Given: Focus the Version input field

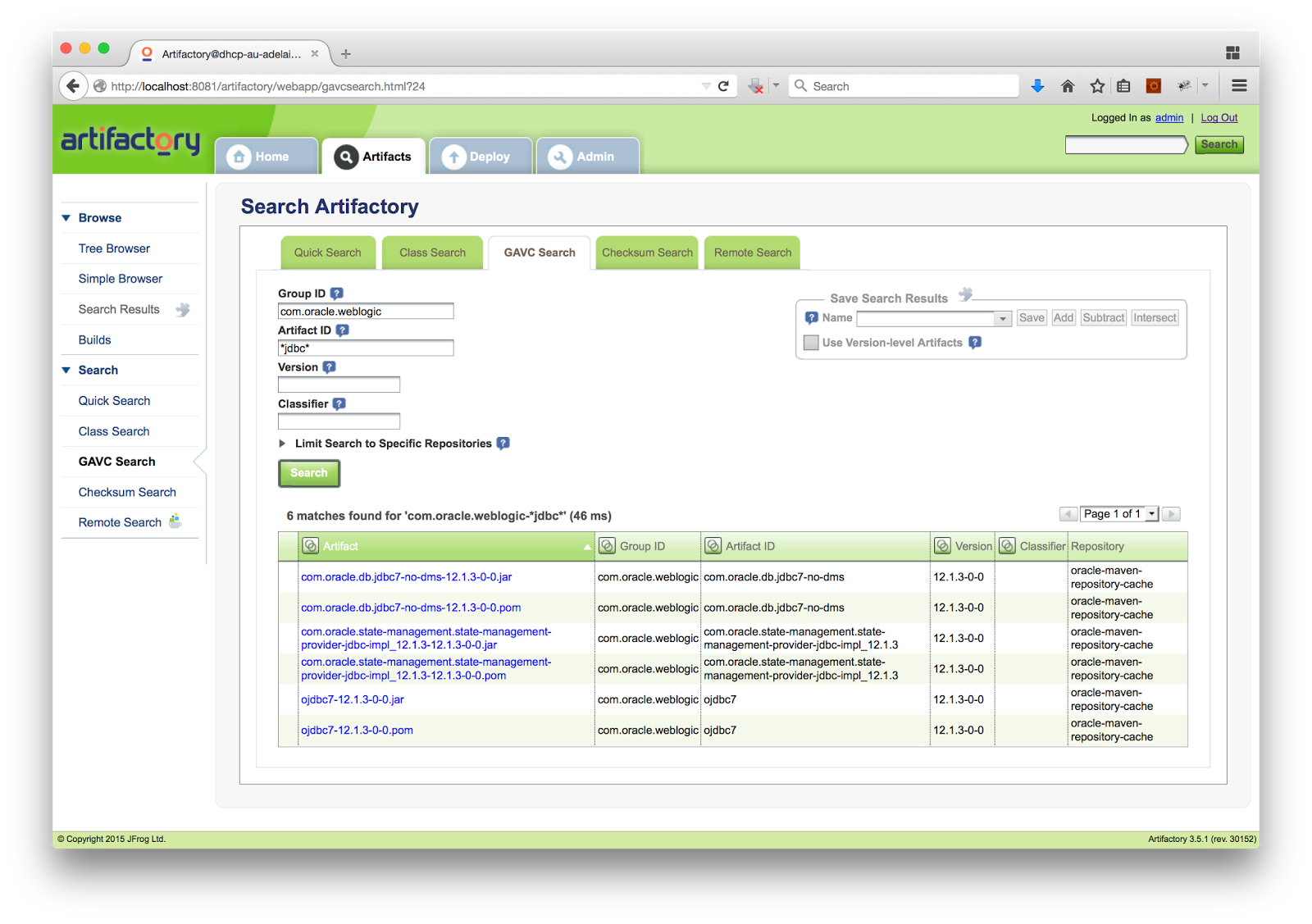Looking at the screenshot, I should (x=339, y=385).
